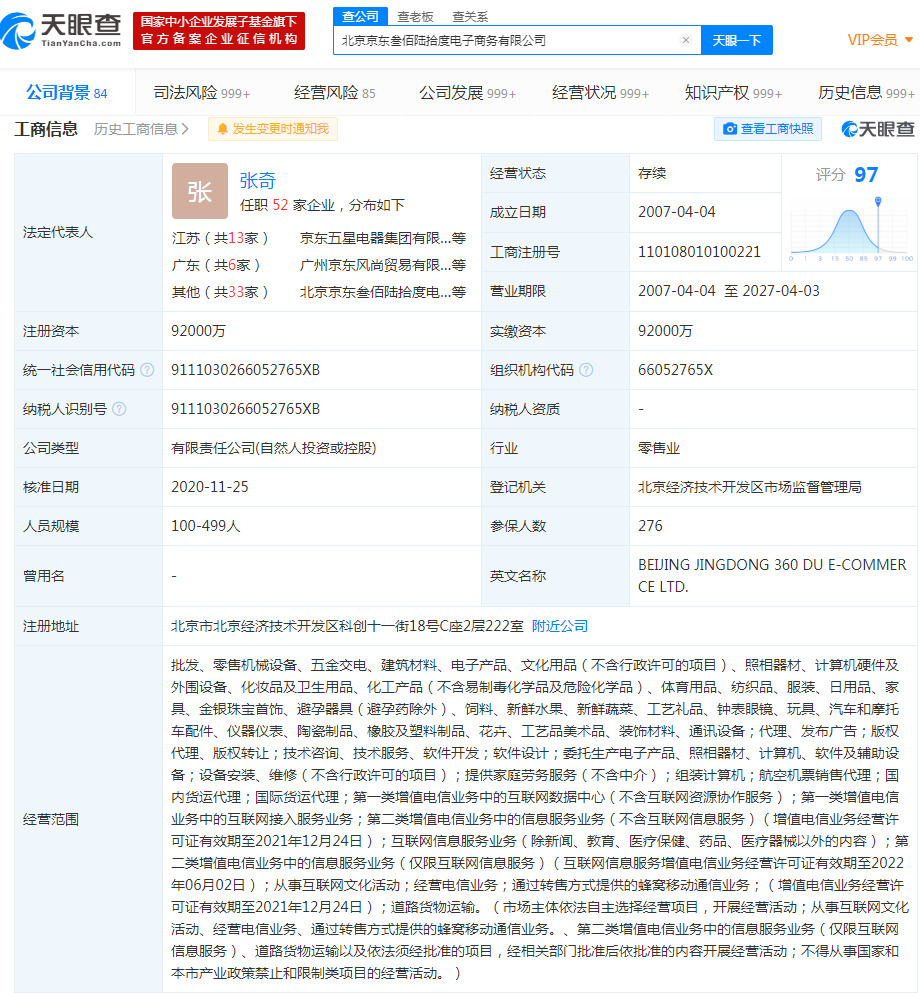The height and width of the screenshot is (993, 920).
Task: Open the 经营状况 section tab
Action: point(600,93)
